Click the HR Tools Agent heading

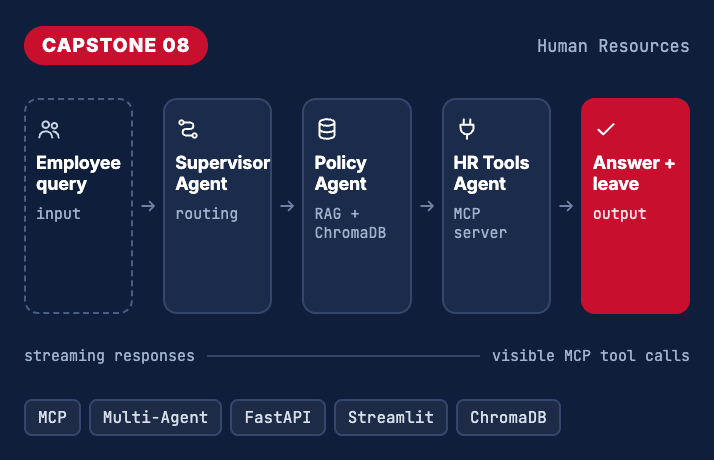click(491, 174)
